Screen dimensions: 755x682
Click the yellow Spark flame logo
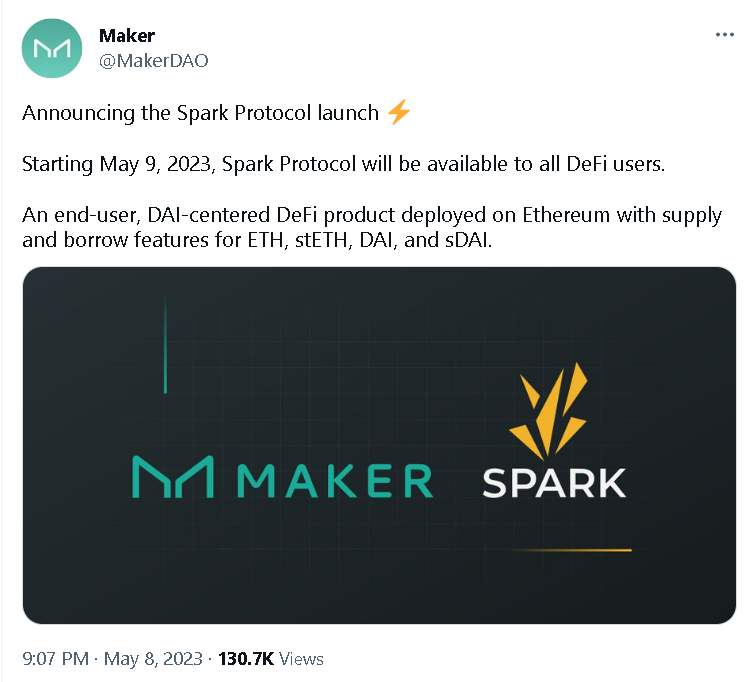point(548,411)
